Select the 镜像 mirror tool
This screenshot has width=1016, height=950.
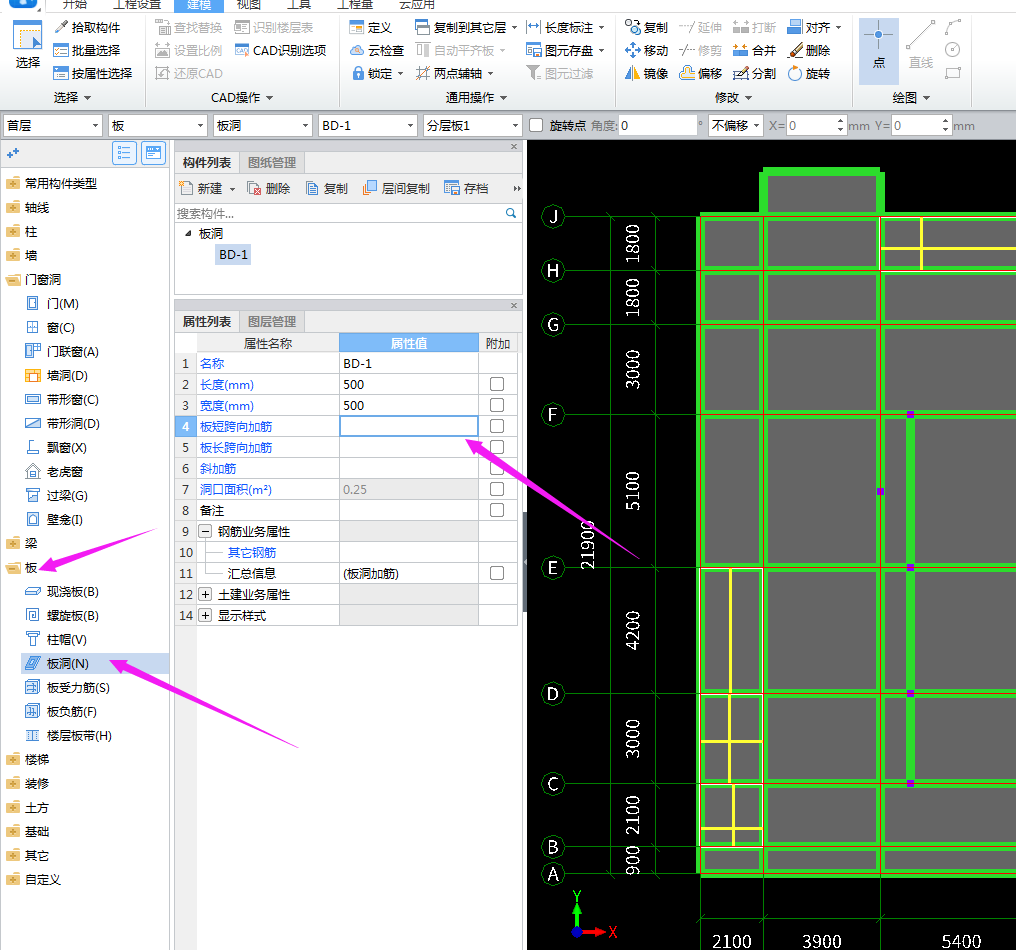click(x=646, y=73)
